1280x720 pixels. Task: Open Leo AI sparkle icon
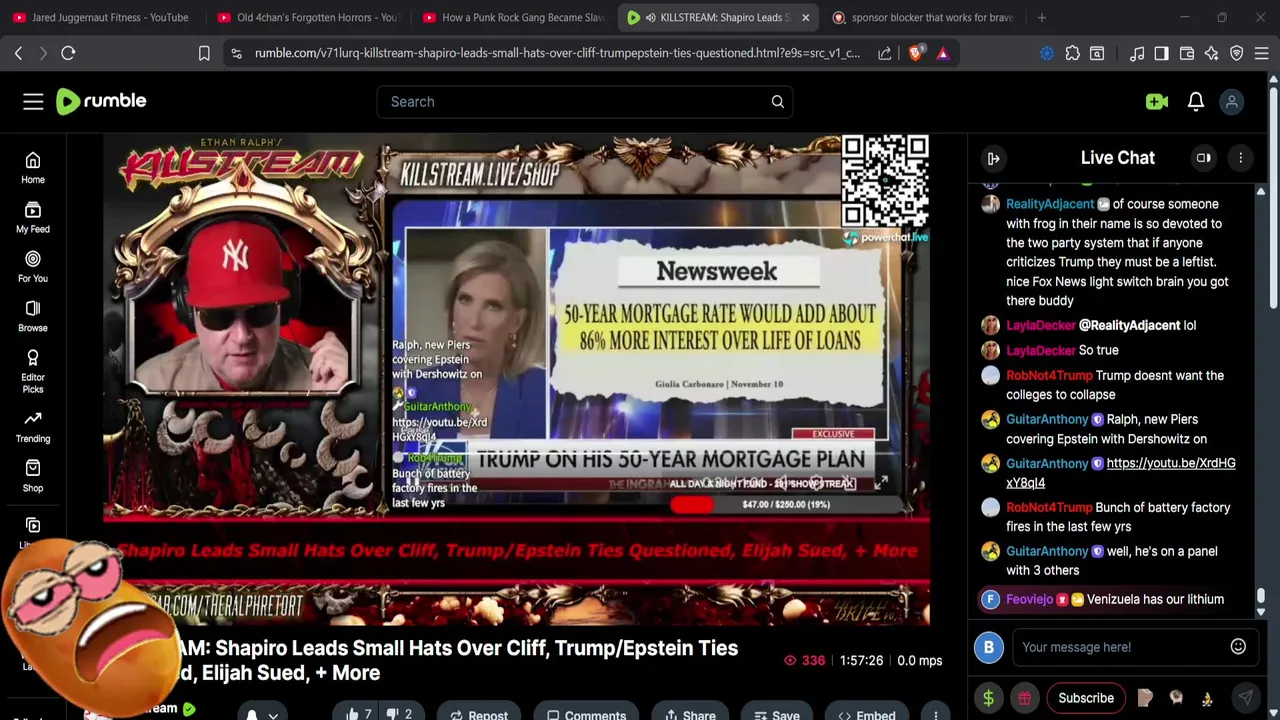tap(1211, 53)
